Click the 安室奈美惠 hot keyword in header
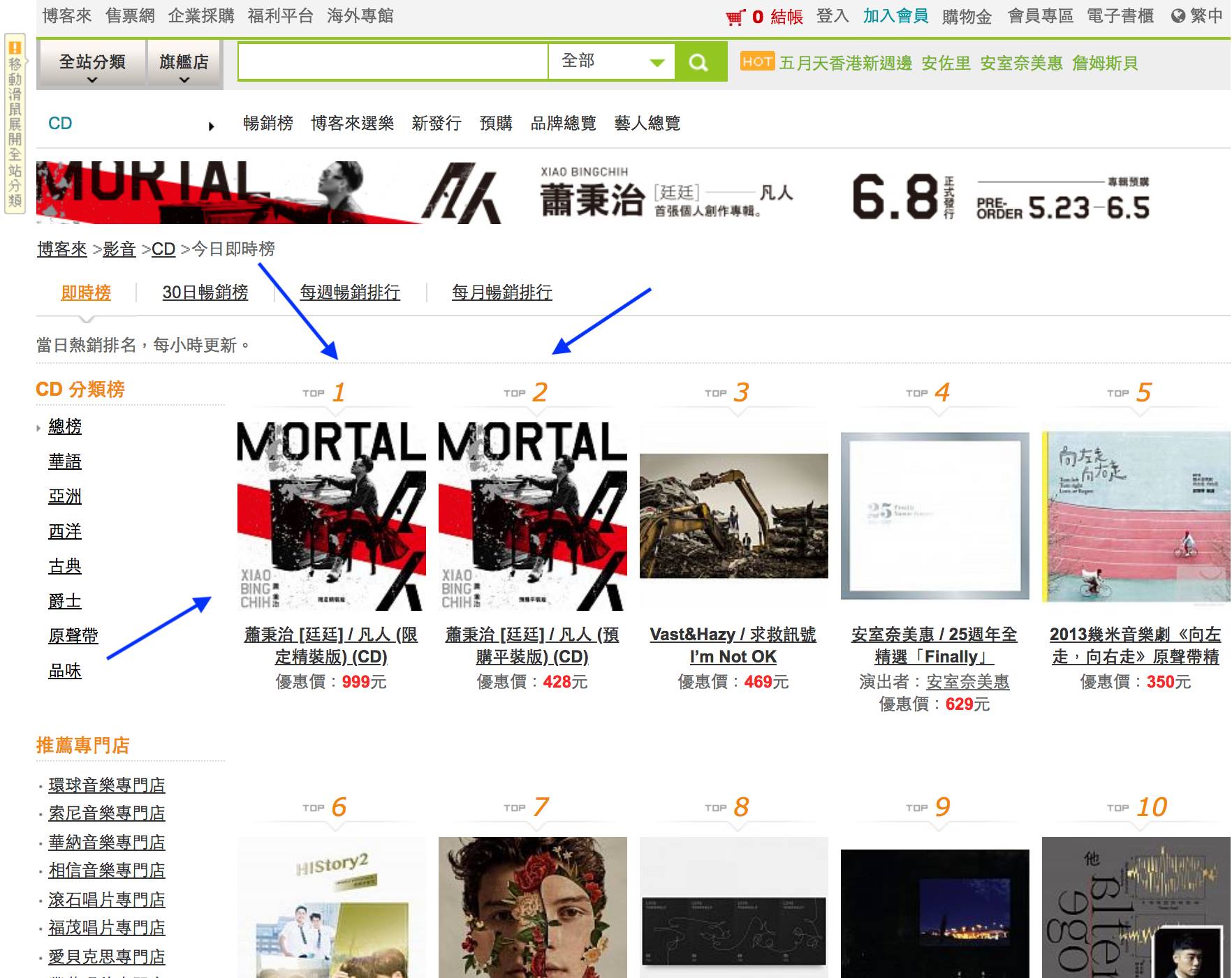The image size is (1232, 978). tap(1022, 64)
